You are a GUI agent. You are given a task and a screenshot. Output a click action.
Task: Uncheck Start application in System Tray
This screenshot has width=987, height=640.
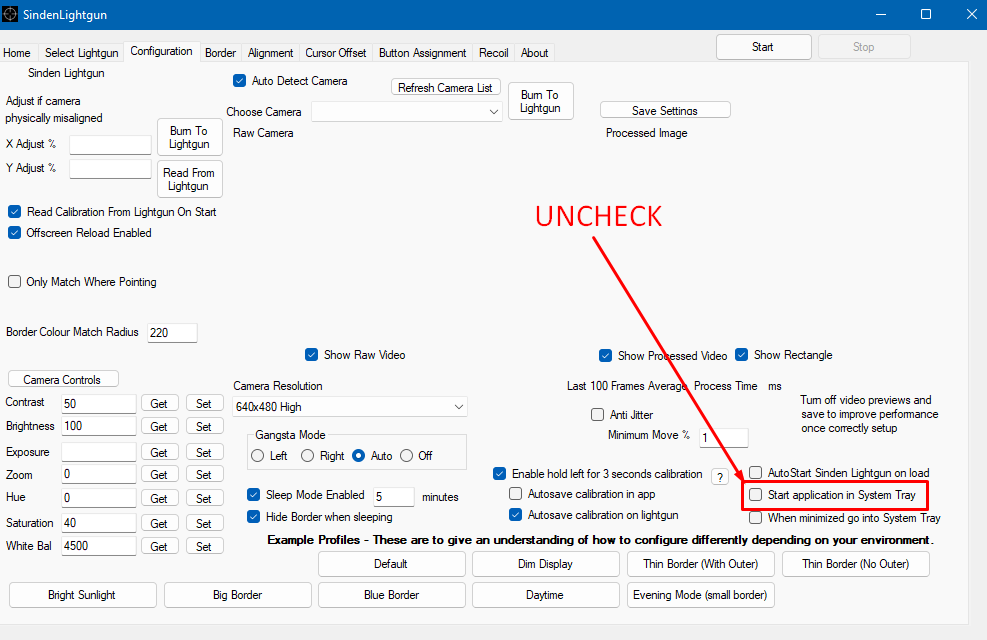coord(755,495)
